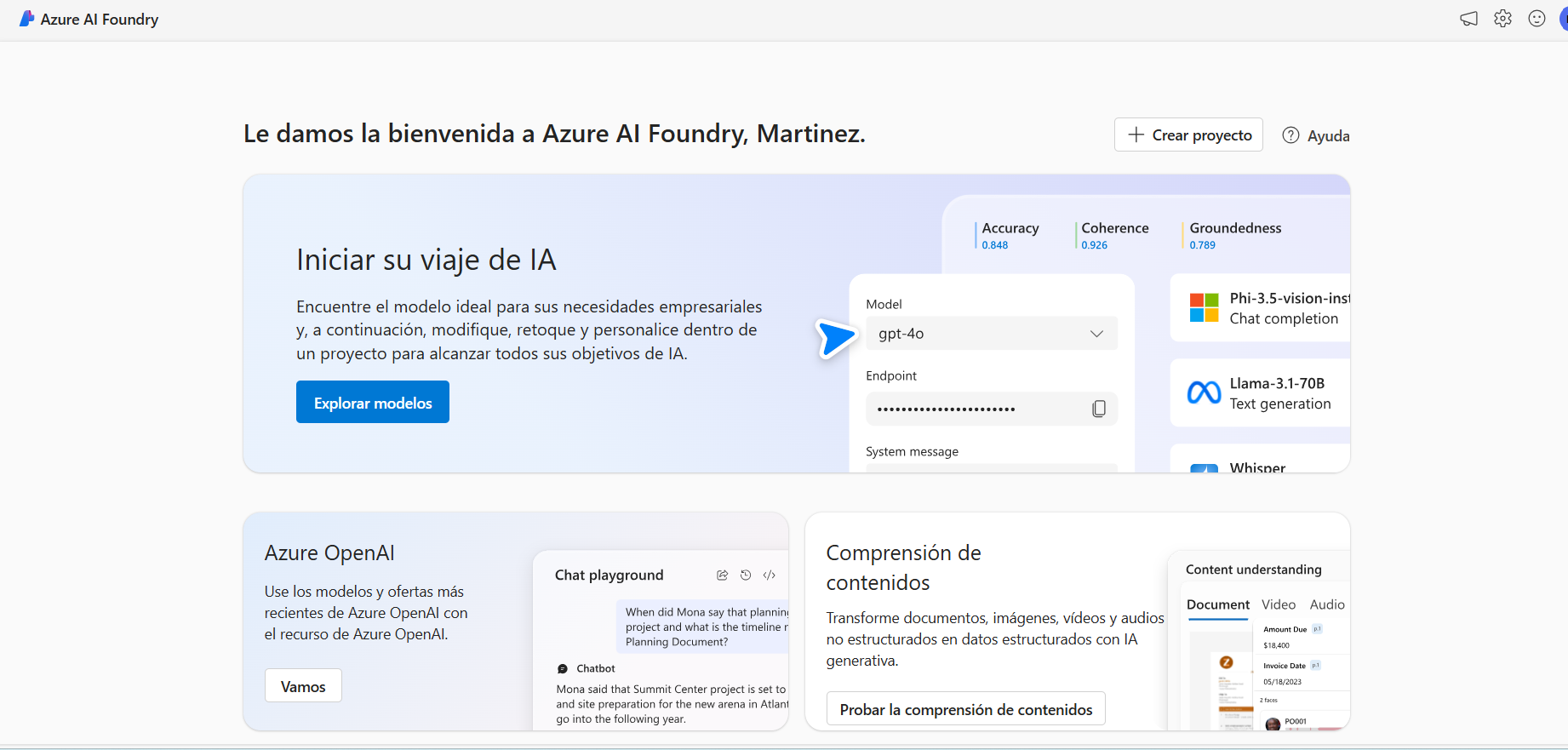
Task: Open history icon in Chat playground
Action: (x=746, y=575)
